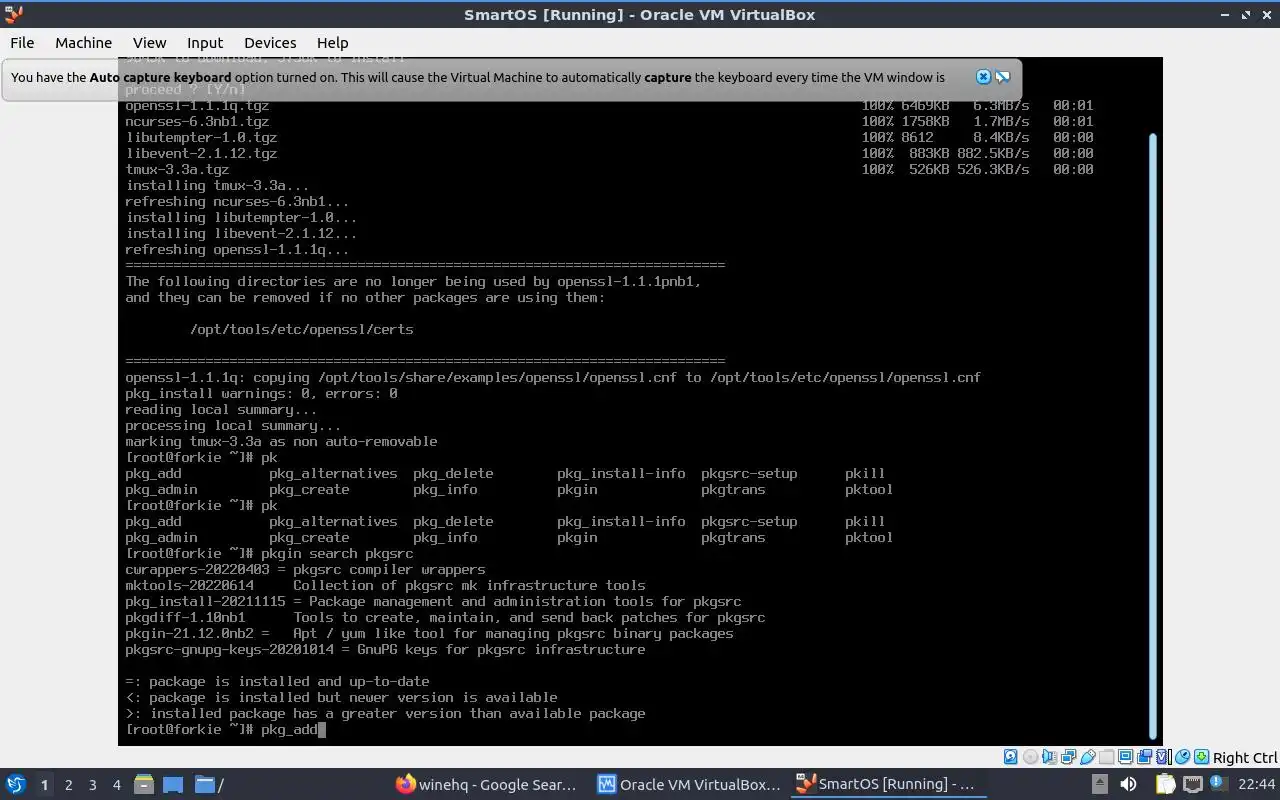Click the 'pkgsrc-gnupg-keys-20201014' search result
The image size is (1280, 800).
(385, 650)
